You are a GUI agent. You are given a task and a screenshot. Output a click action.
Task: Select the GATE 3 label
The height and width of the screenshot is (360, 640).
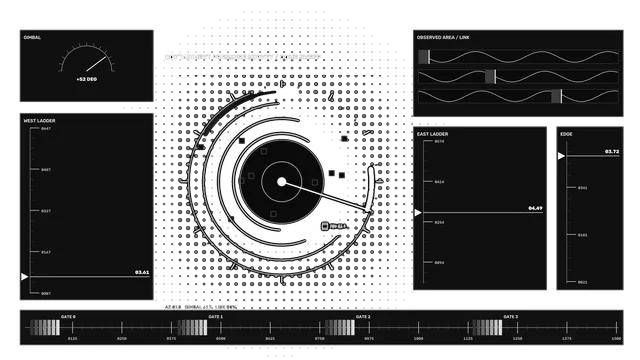tap(510, 317)
